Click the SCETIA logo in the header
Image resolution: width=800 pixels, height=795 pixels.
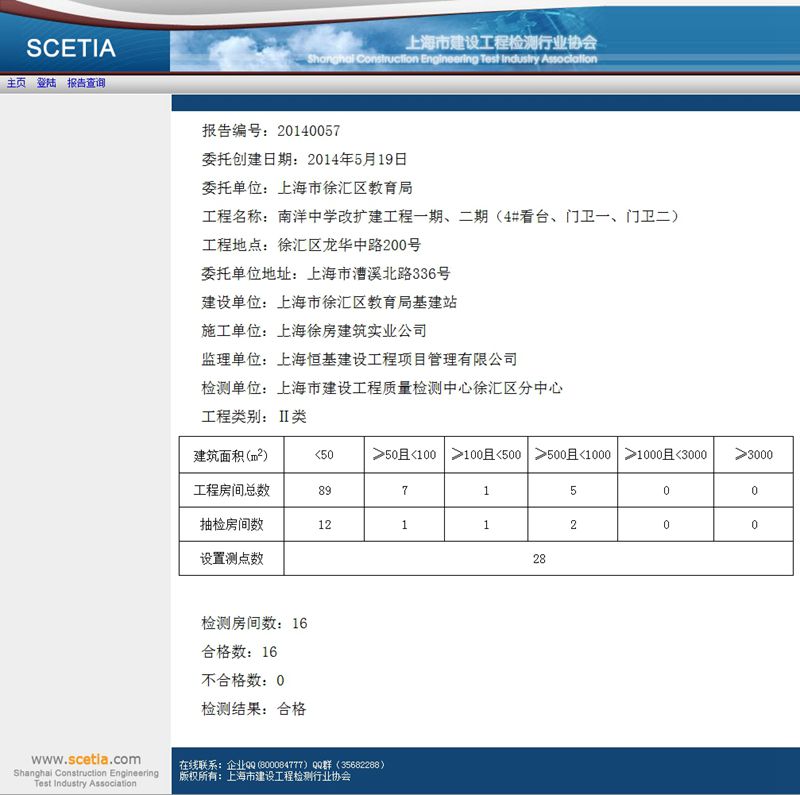point(71,48)
